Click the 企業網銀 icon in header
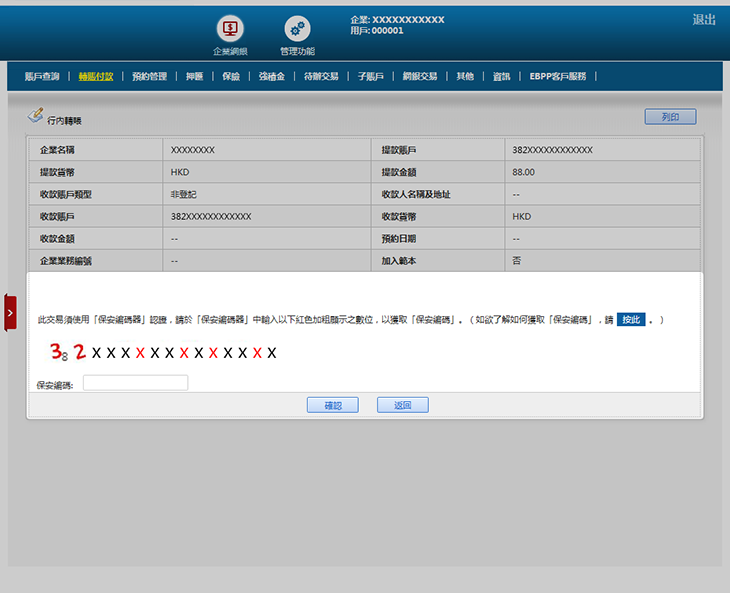Viewport: 730px width, 593px height. point(230,29)
